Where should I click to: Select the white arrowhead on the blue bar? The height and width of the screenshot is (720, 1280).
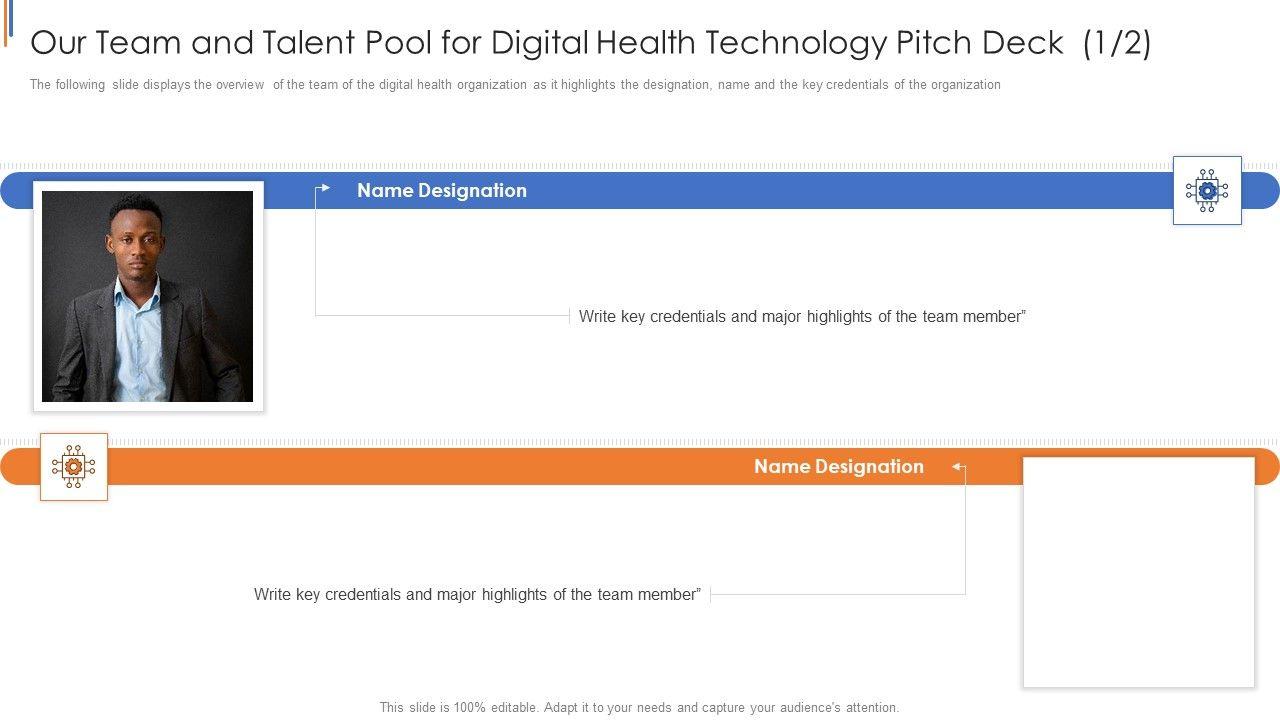325,187
